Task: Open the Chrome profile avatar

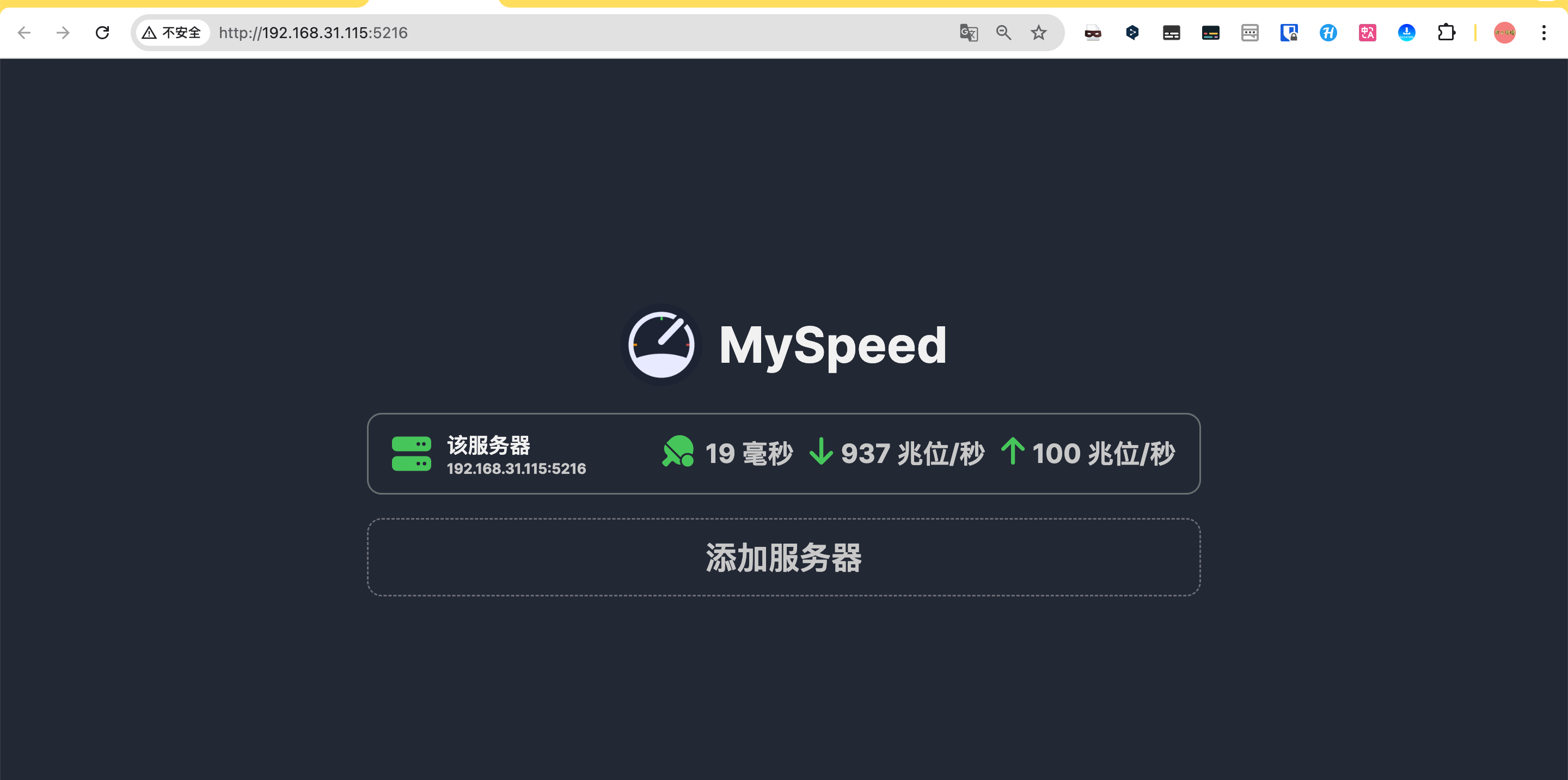Action: pyautogui.click(x=1505, y=33)
